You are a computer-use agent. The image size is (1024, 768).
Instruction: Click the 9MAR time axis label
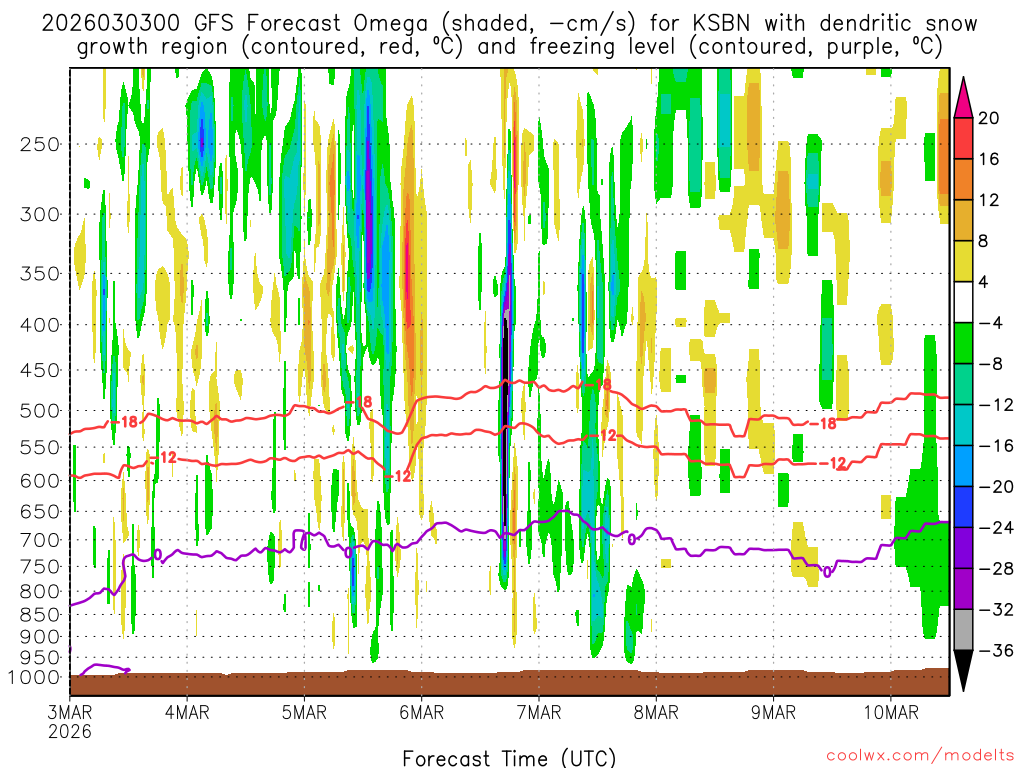[x=773, y=712]
